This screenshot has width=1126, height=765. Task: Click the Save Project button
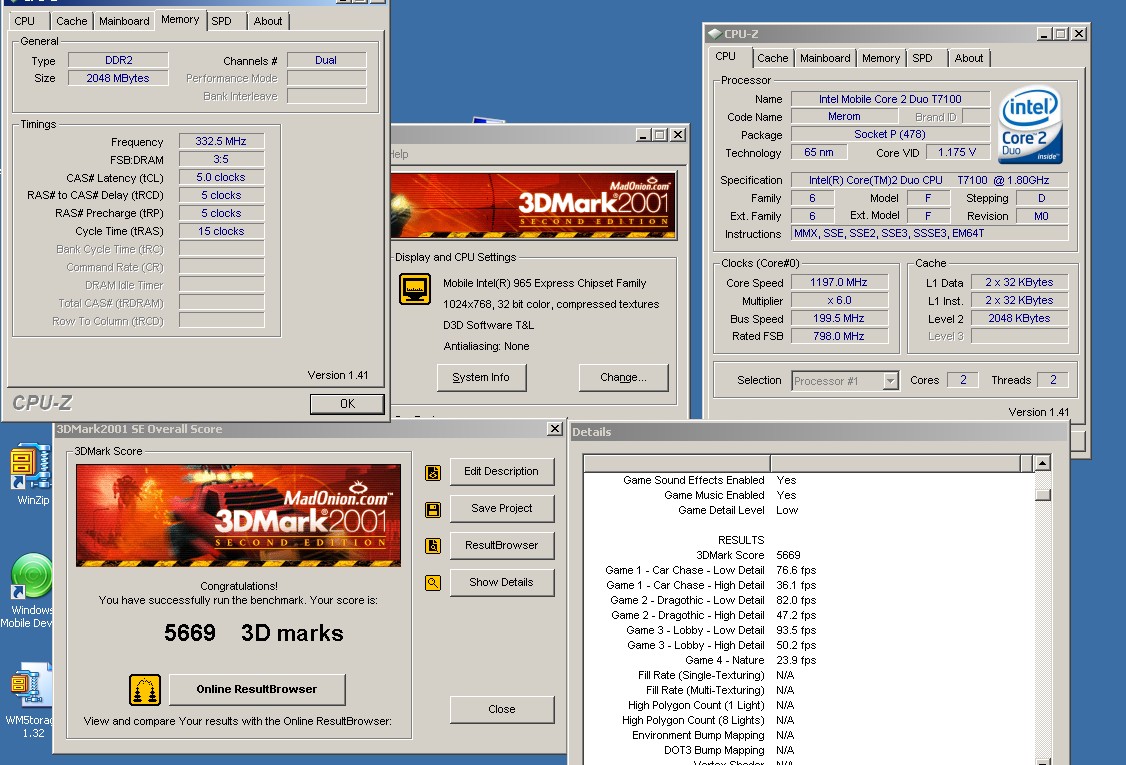[x=501, y=508]
